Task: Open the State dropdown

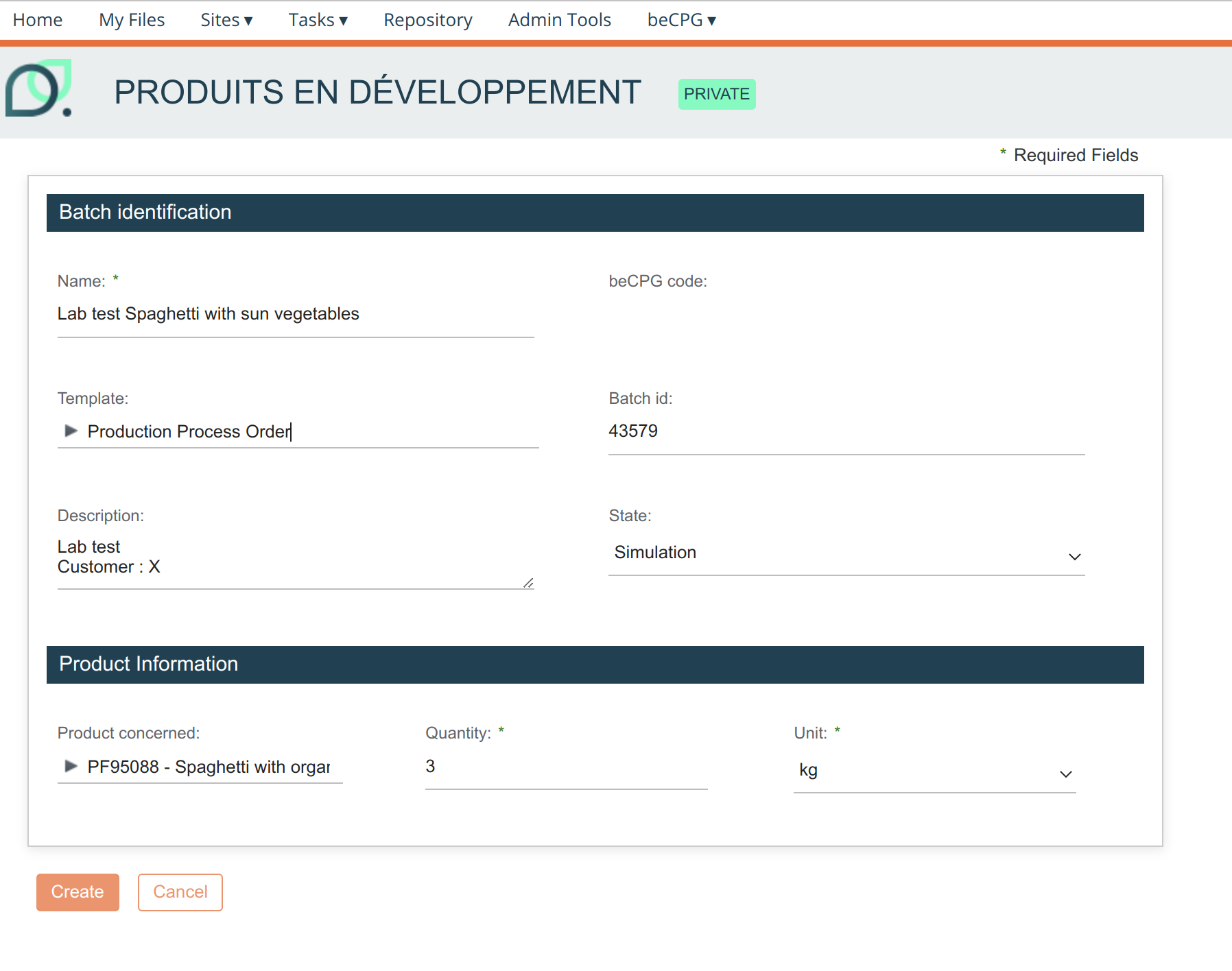Action: click(846, 553)
